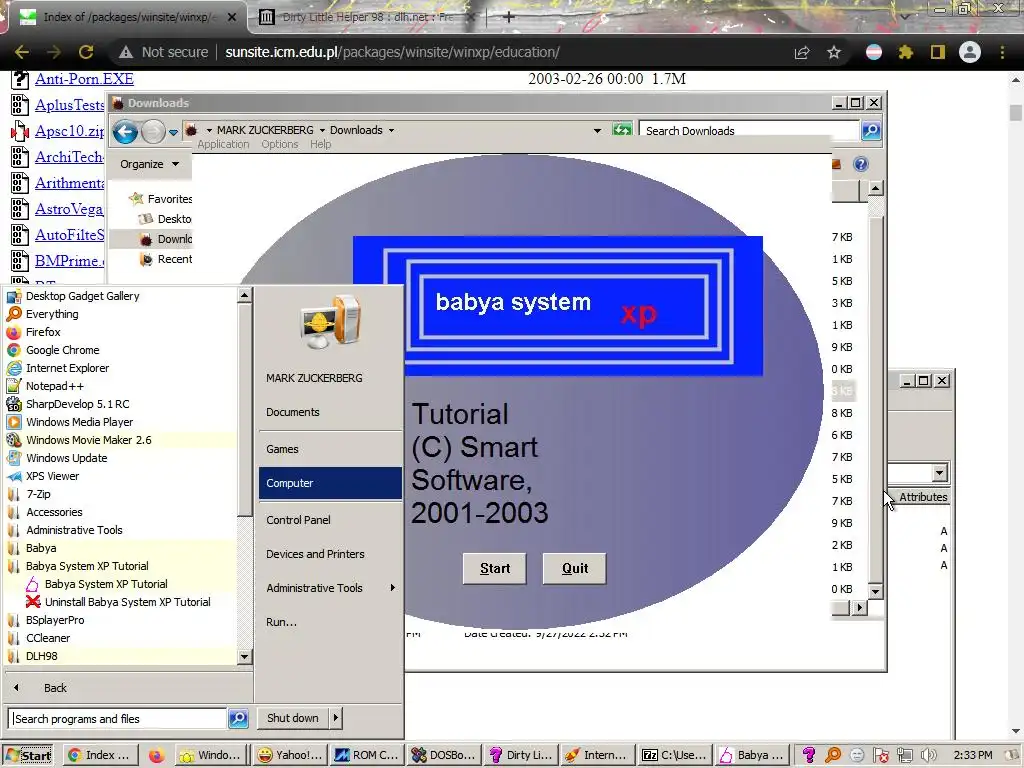Launch XPS Viewer from Start menu
Image resolution: width=1024 pixels, height=768 pixels.
coord(52,476)
